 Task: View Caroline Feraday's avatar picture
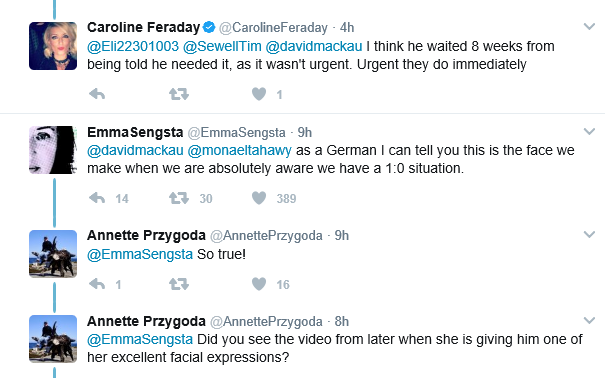[53, 46]
